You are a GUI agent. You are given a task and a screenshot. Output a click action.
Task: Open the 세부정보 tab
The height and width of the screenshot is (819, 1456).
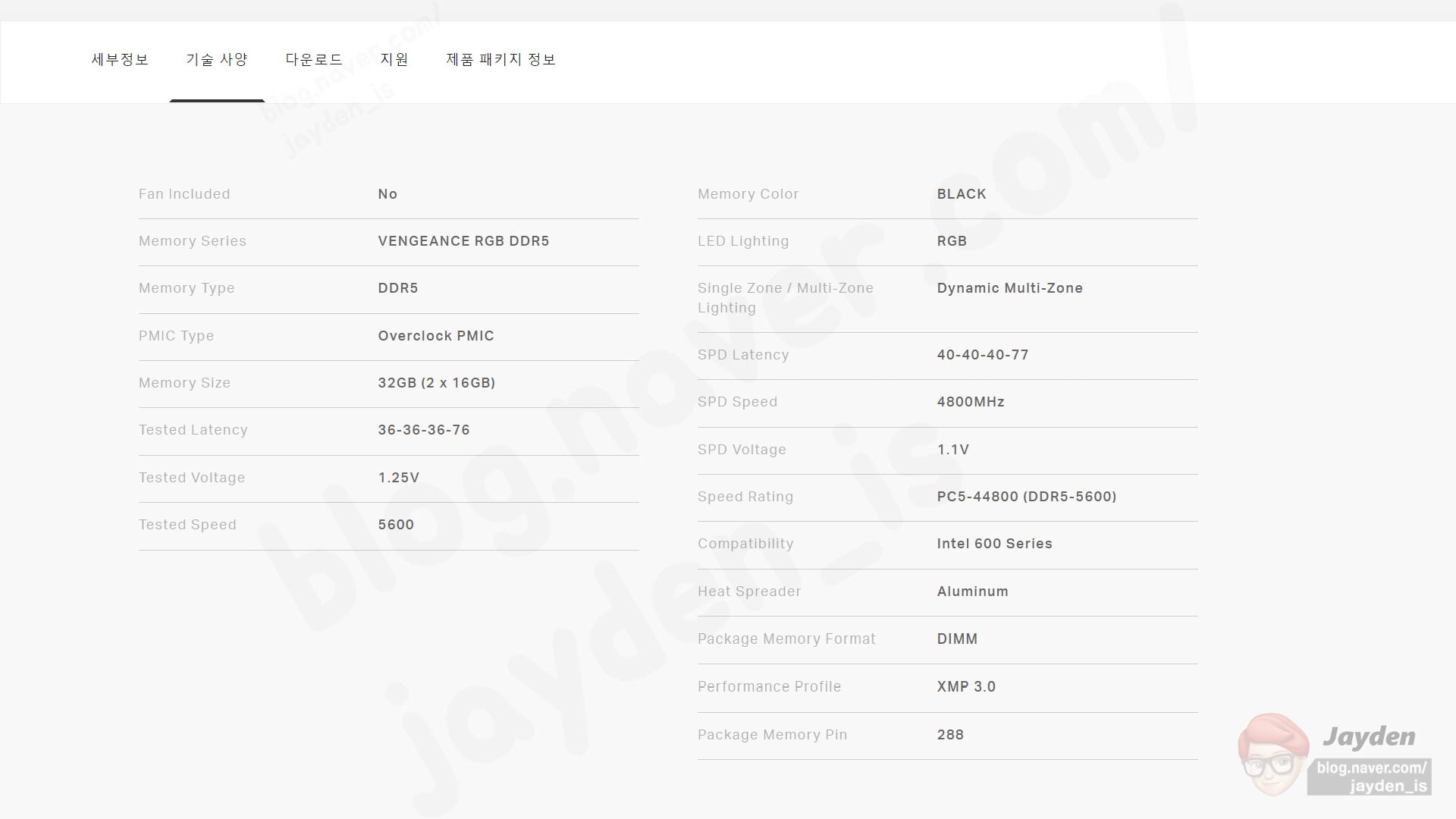120,59
